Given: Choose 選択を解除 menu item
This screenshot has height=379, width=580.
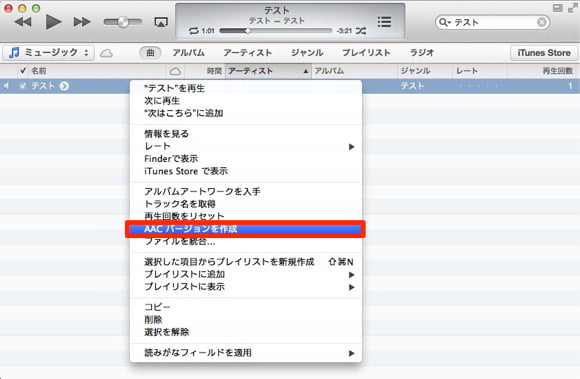Looking at the screenshot, I should (x=246, y=332).
